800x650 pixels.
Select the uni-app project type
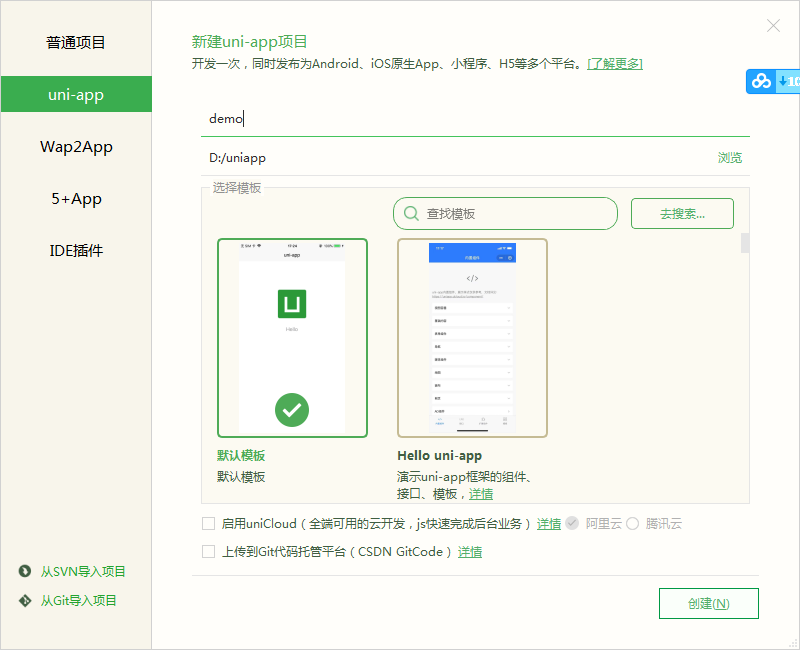[x=76, y=94]
